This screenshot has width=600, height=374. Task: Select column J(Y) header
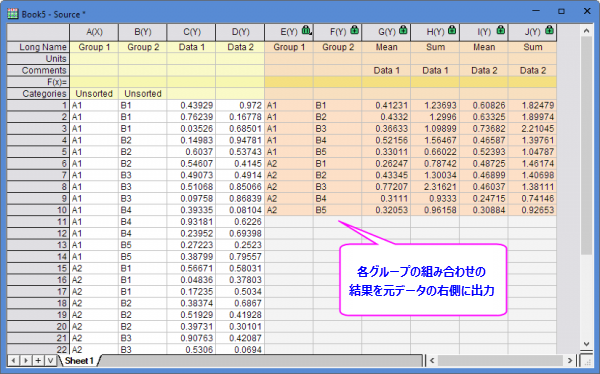[532, 32]
